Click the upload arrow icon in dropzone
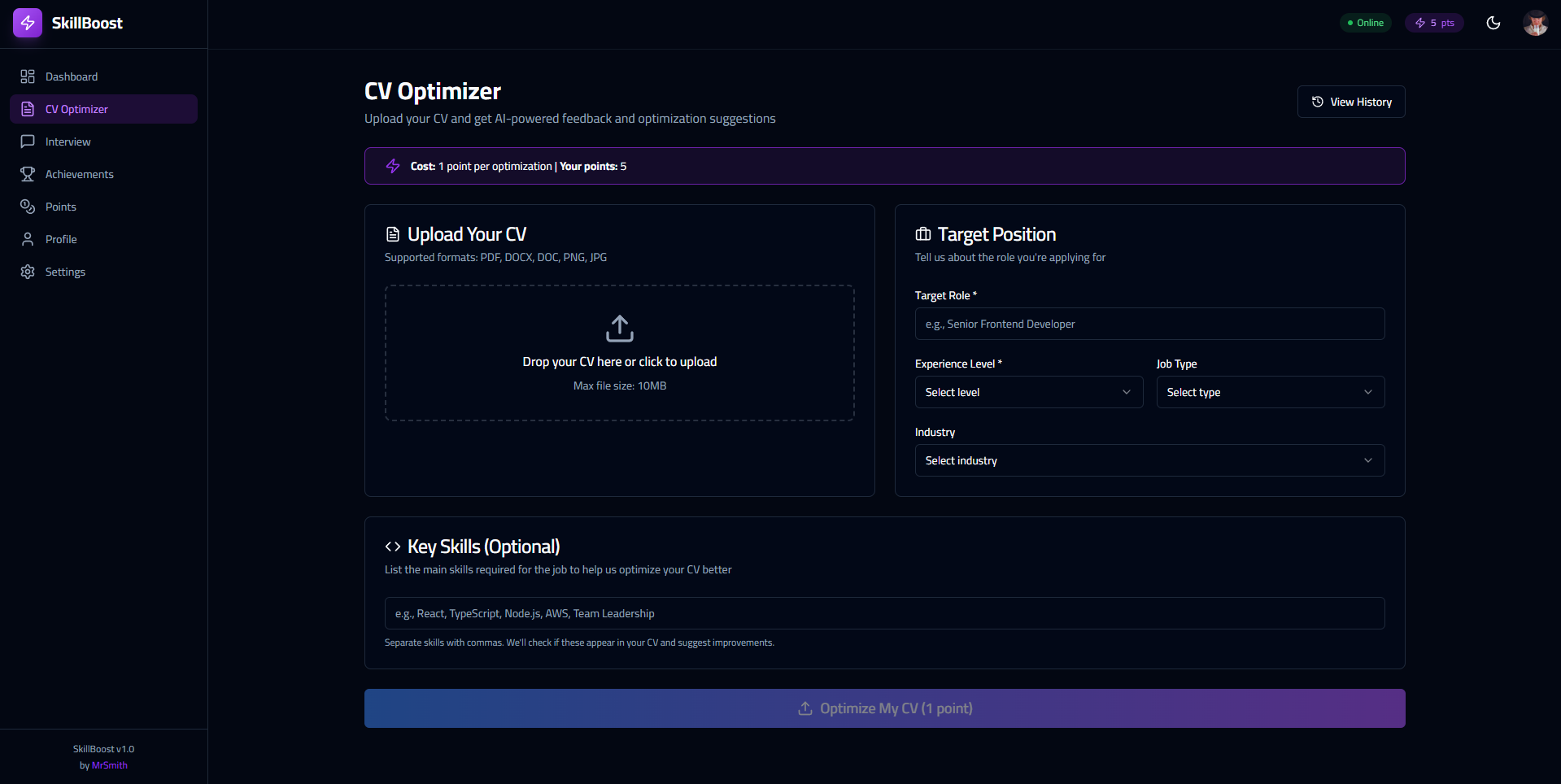This screenshot has width=1561, height=784. (x=619, y=329)
